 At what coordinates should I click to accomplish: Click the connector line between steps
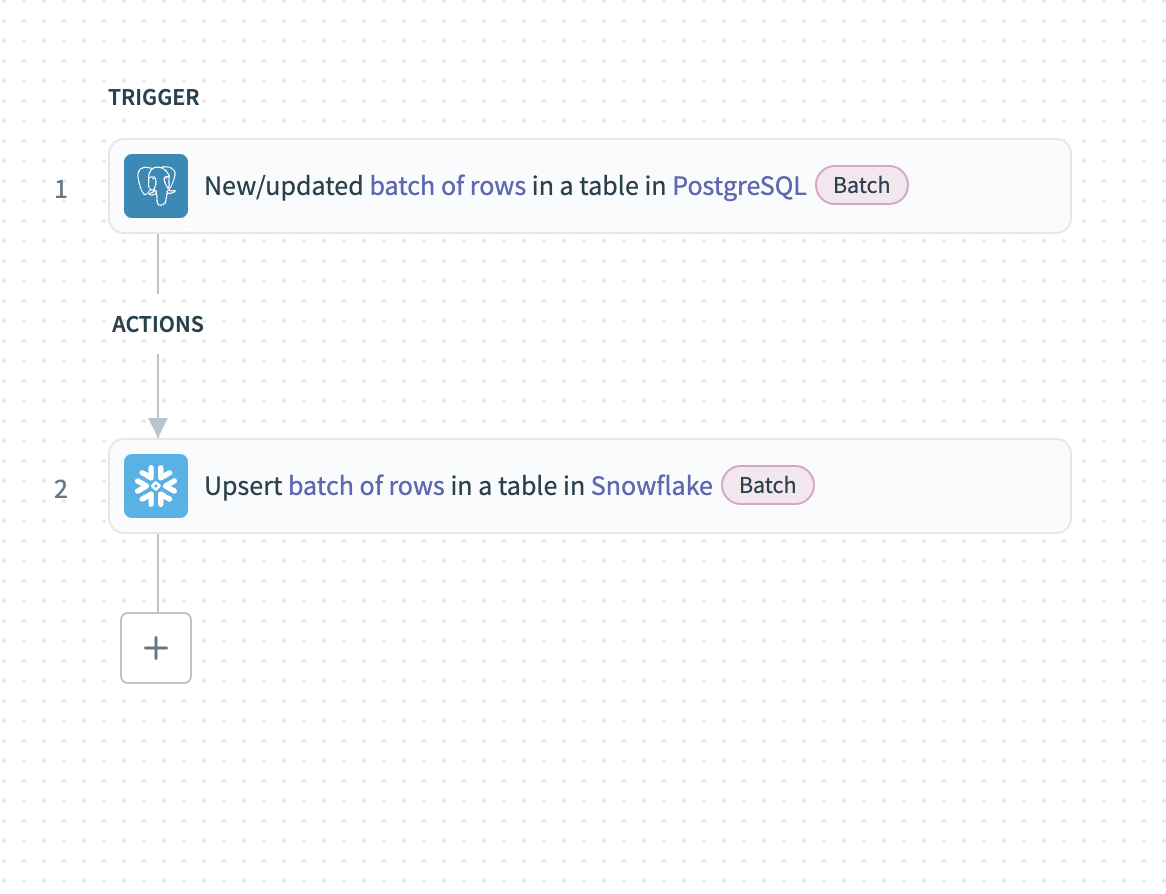[157, 385]
